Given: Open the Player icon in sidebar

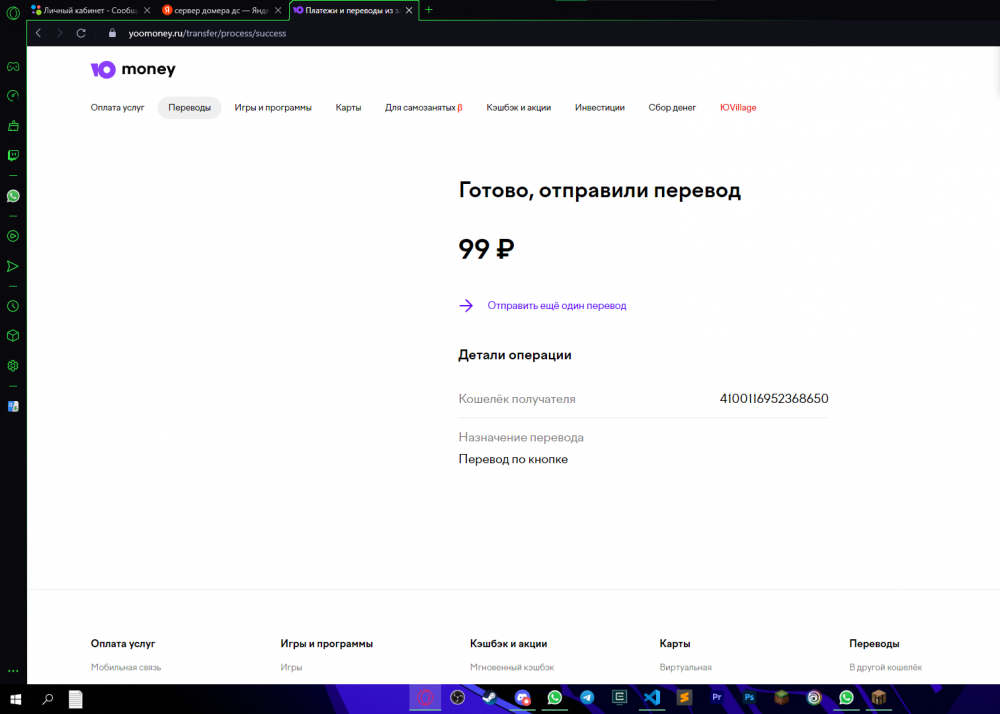Looking at the screenshot, I should tap(13, 236).
